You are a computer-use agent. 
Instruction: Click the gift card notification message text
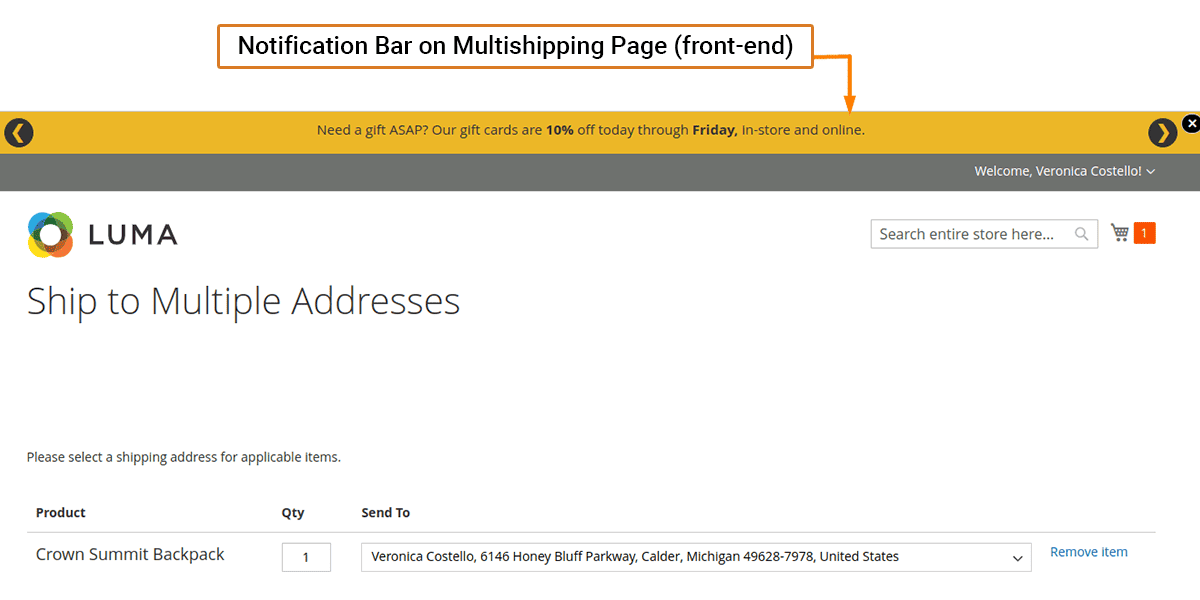(590, 130)
